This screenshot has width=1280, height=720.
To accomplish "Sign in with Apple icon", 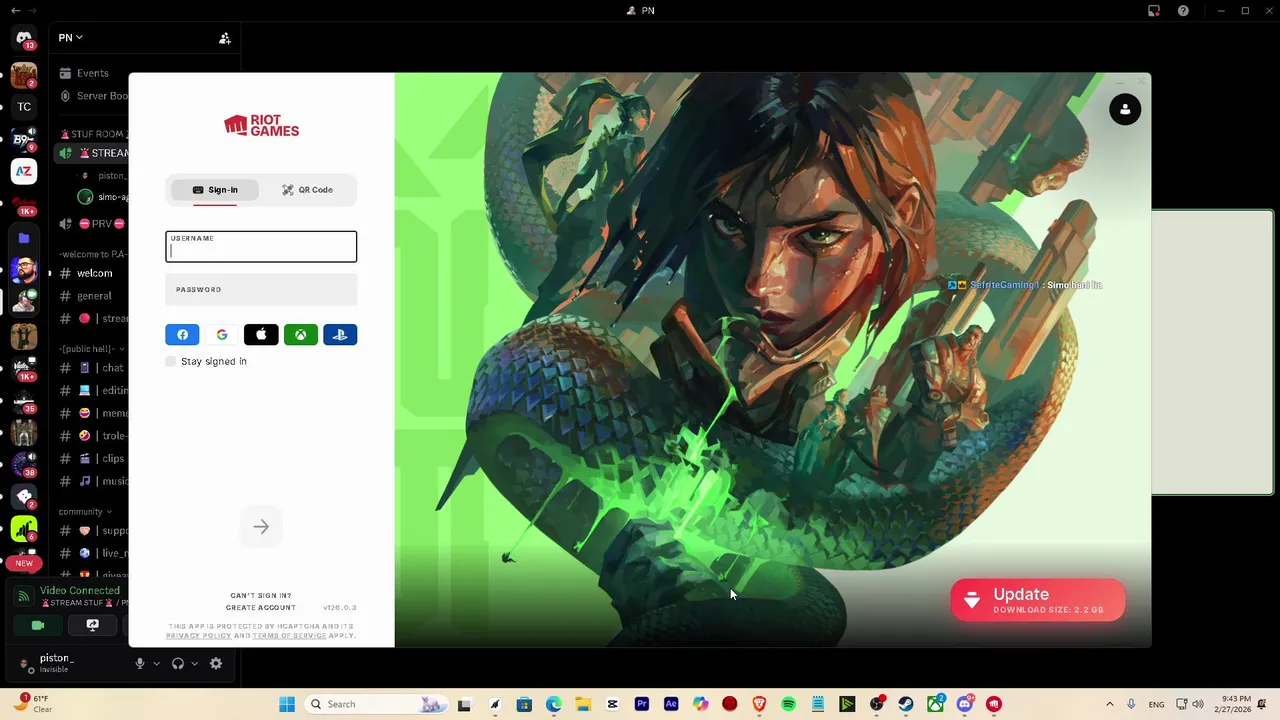I will (x=261, y=335).
